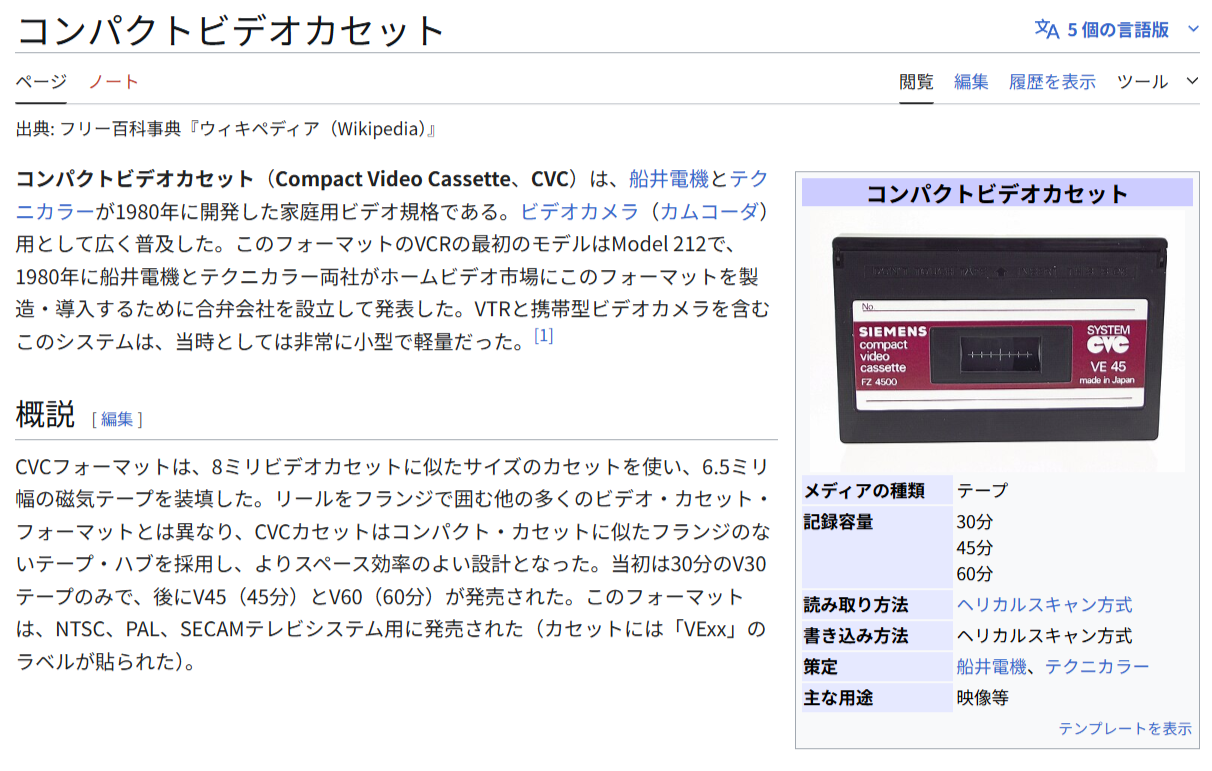Switch to the ページ tab

tap(41, 82)
